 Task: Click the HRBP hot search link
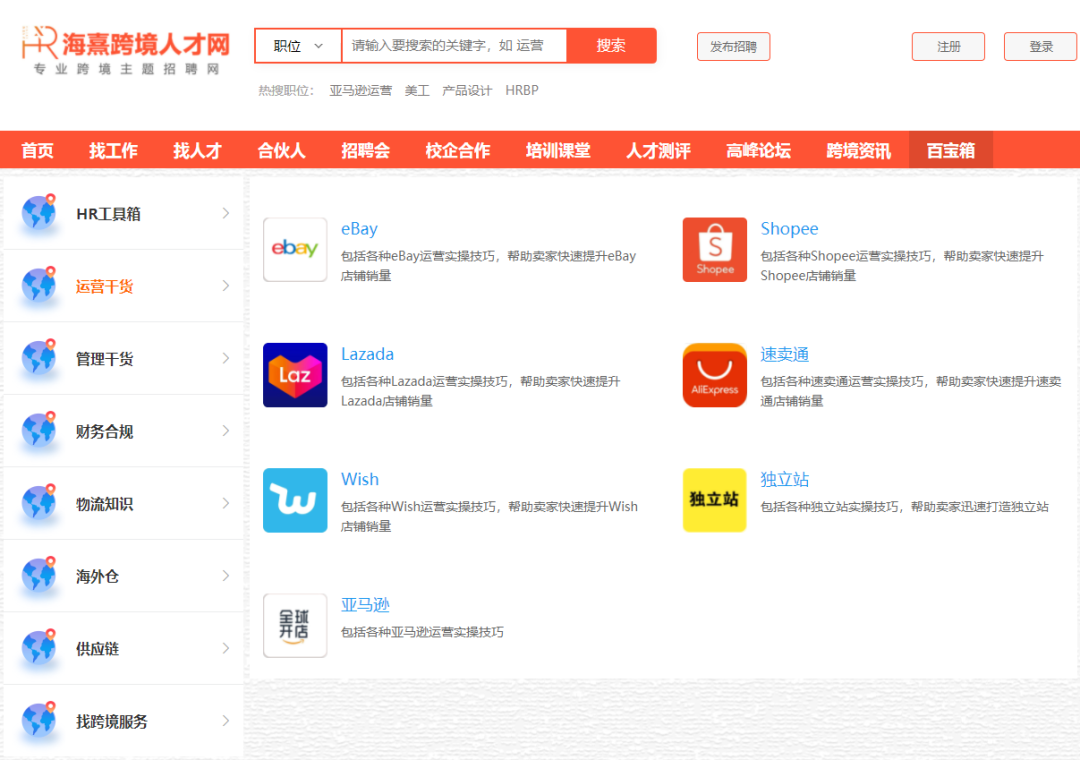521,90
